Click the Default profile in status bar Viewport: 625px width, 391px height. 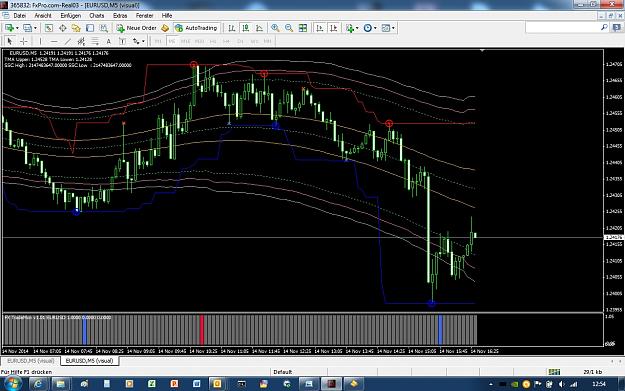283,372
